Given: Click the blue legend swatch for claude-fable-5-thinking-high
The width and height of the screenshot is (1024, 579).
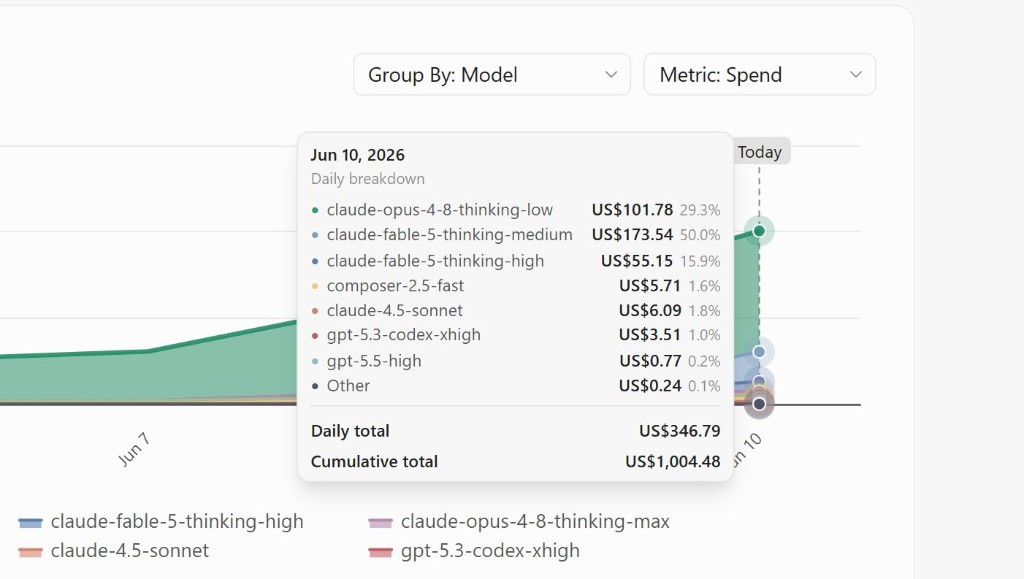Looking at the screenshot, I should click(x=30, y=523).
